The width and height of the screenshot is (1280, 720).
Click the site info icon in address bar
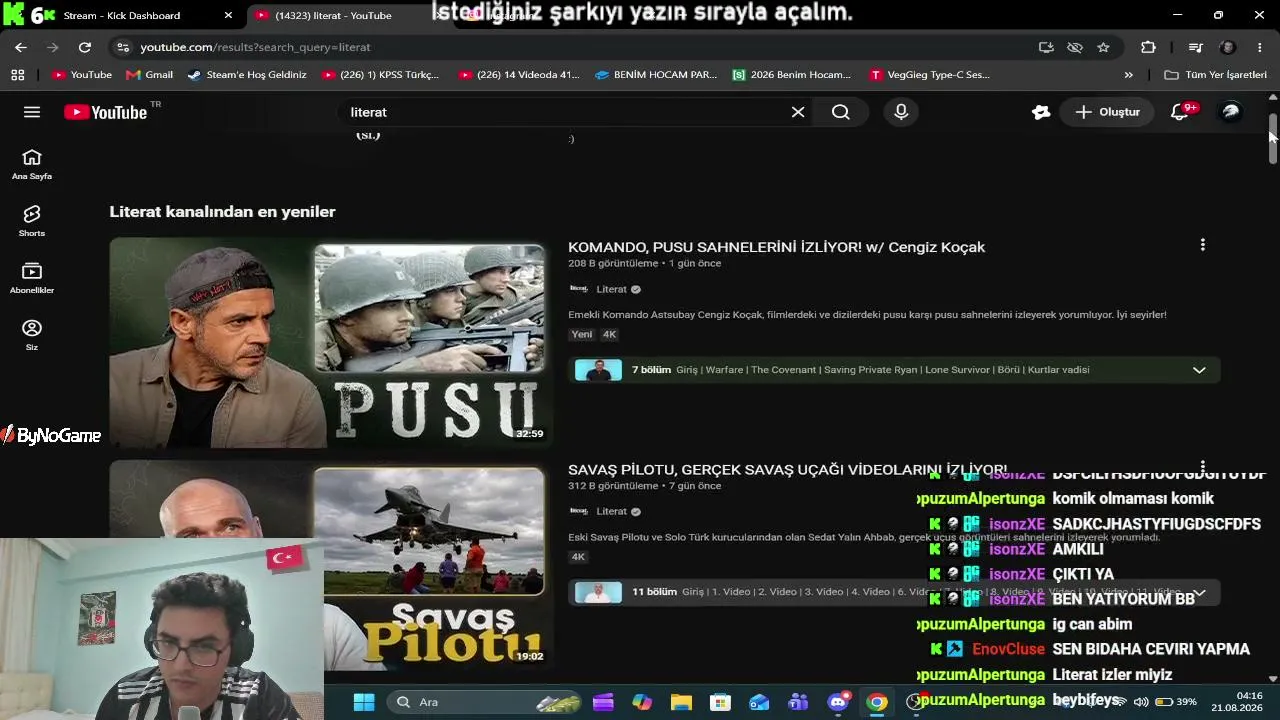(122, 47)
